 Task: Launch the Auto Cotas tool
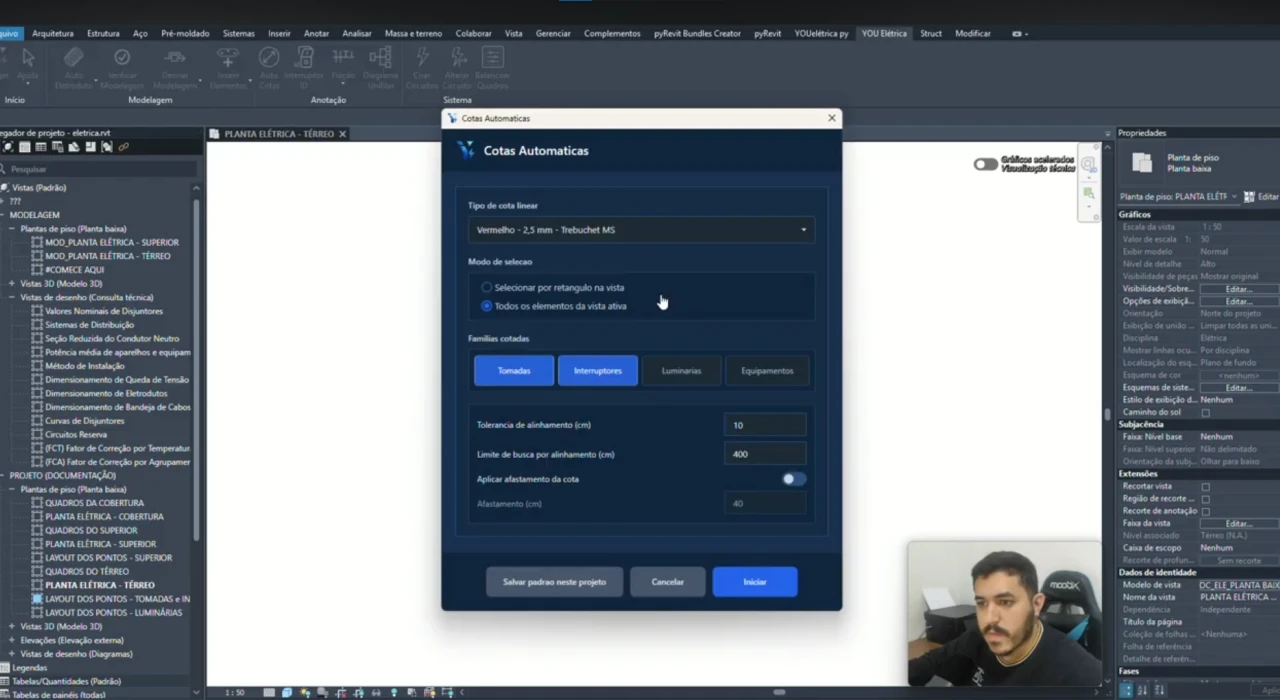pyautogui.click(x=269, y=66)
